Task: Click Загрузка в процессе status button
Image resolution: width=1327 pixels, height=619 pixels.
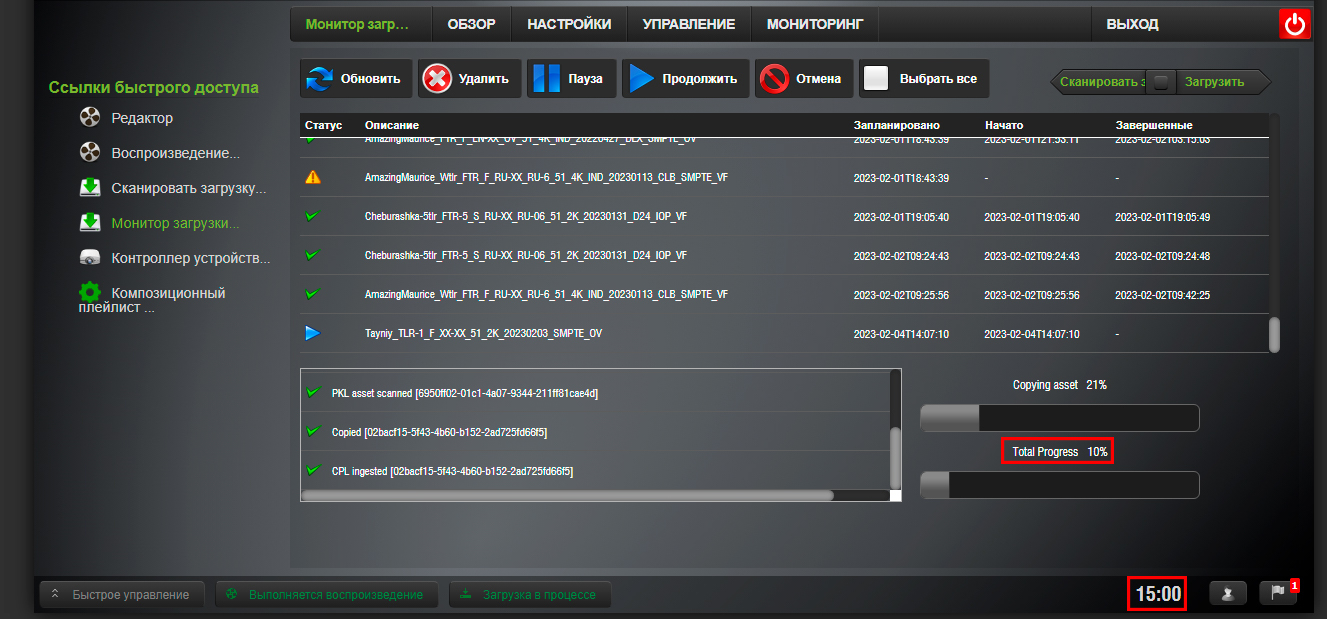Action: pyautogui.click(x=529, y=594)
